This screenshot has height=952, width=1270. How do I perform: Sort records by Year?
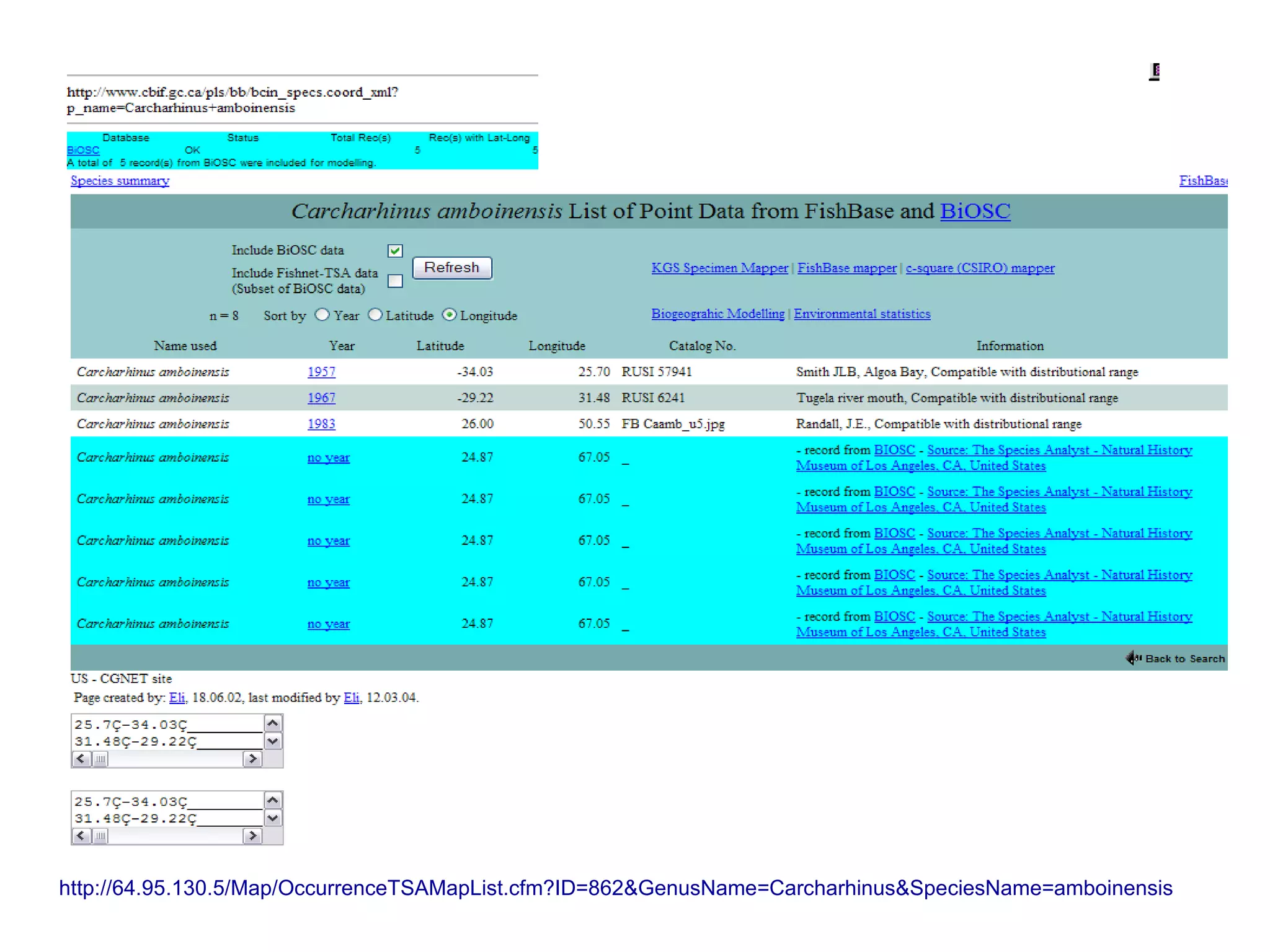(322, 315)
